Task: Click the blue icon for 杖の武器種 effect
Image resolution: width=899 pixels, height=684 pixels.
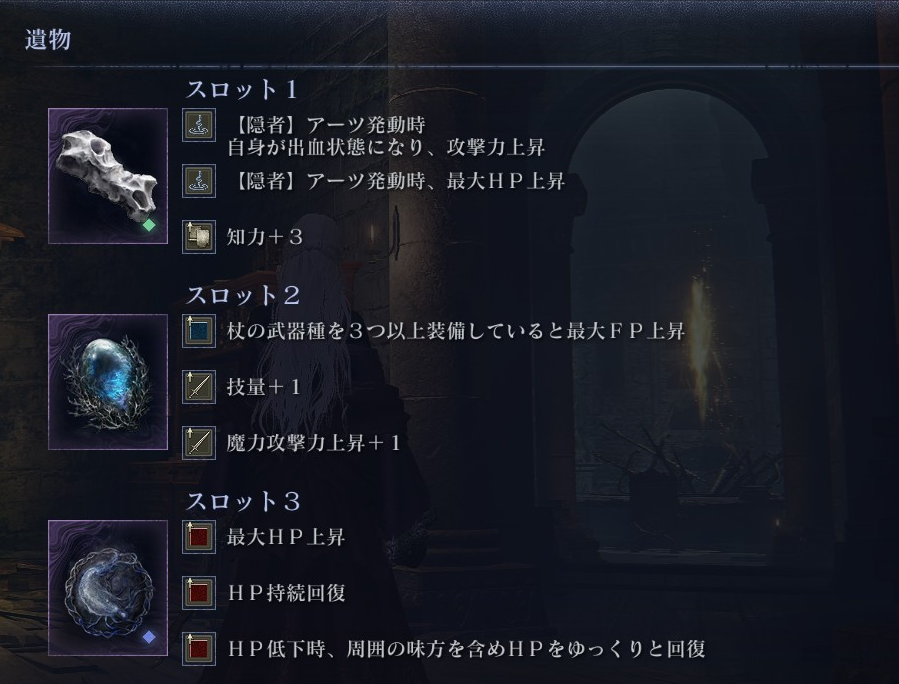Action: click(x=199, y=331)
